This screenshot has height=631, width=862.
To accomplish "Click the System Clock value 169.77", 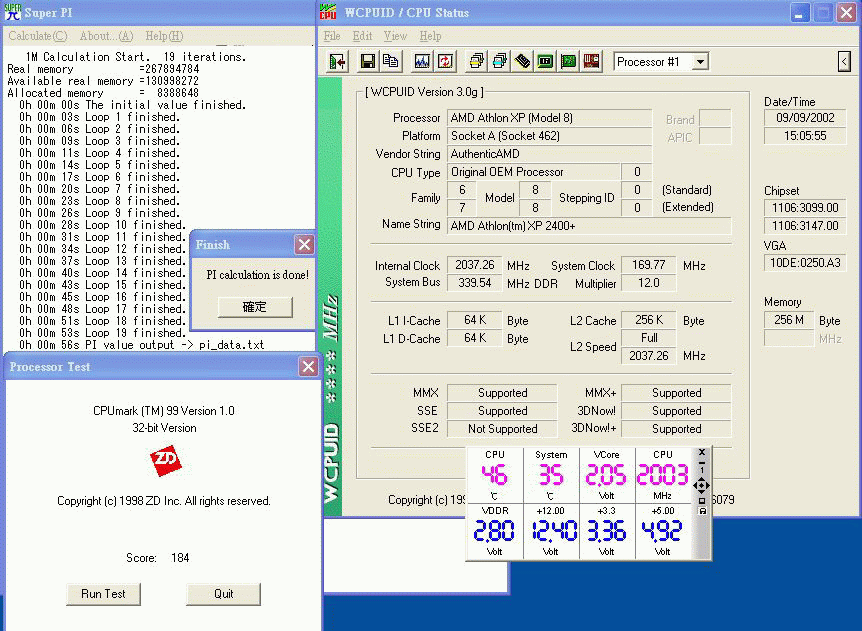I will coord(649,265).
